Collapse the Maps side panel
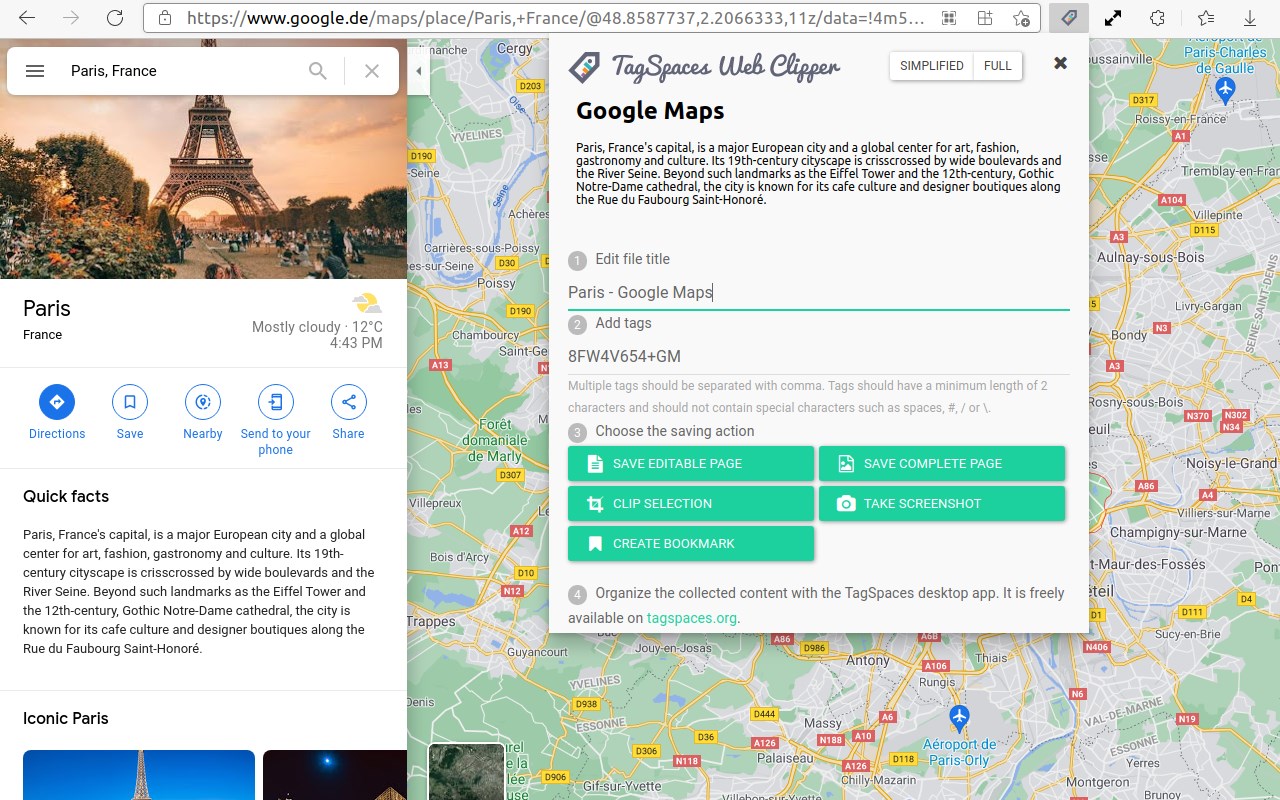This screenshot has width=1280, height=800. pyautogui.click(x=419, y=71)
